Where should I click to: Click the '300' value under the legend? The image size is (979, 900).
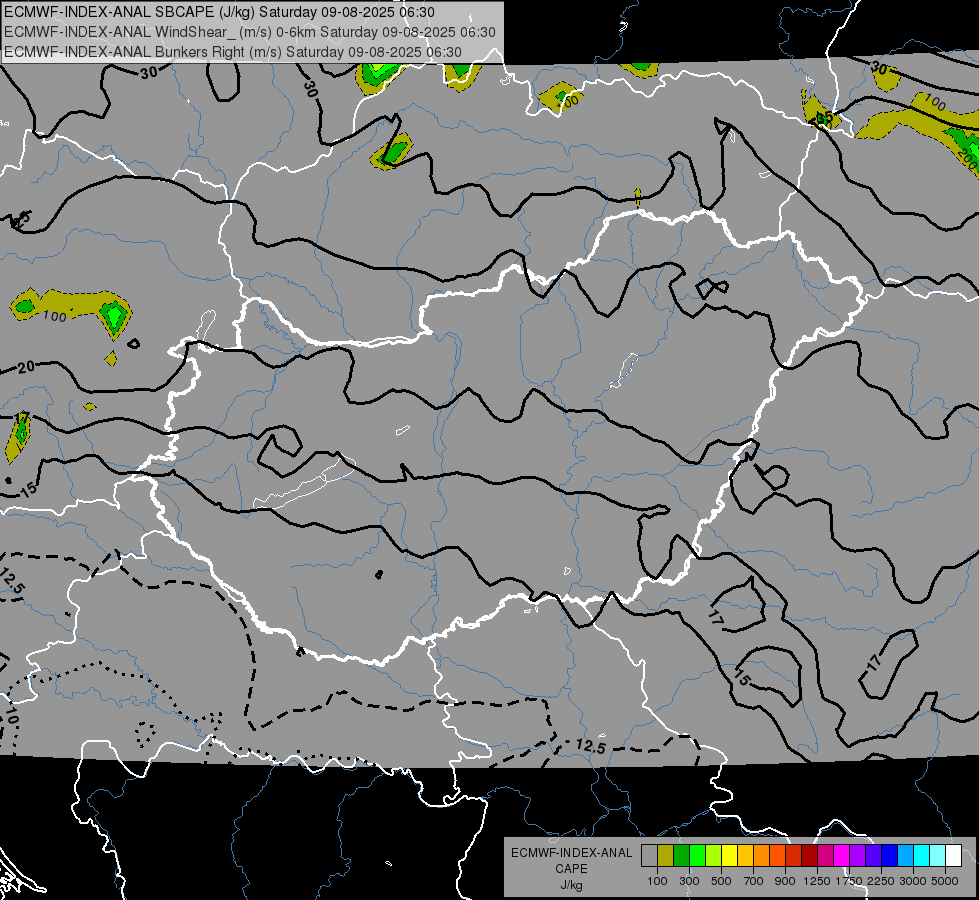pos(689,881)
